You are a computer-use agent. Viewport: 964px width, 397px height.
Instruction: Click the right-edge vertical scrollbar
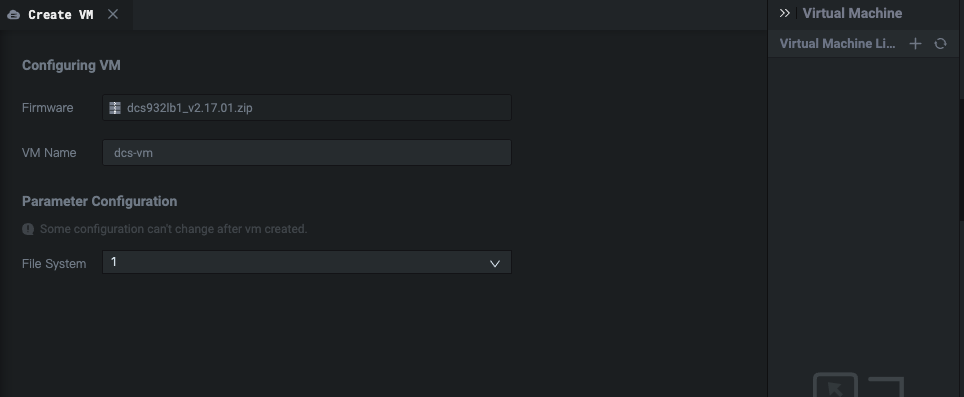point(961,160)
